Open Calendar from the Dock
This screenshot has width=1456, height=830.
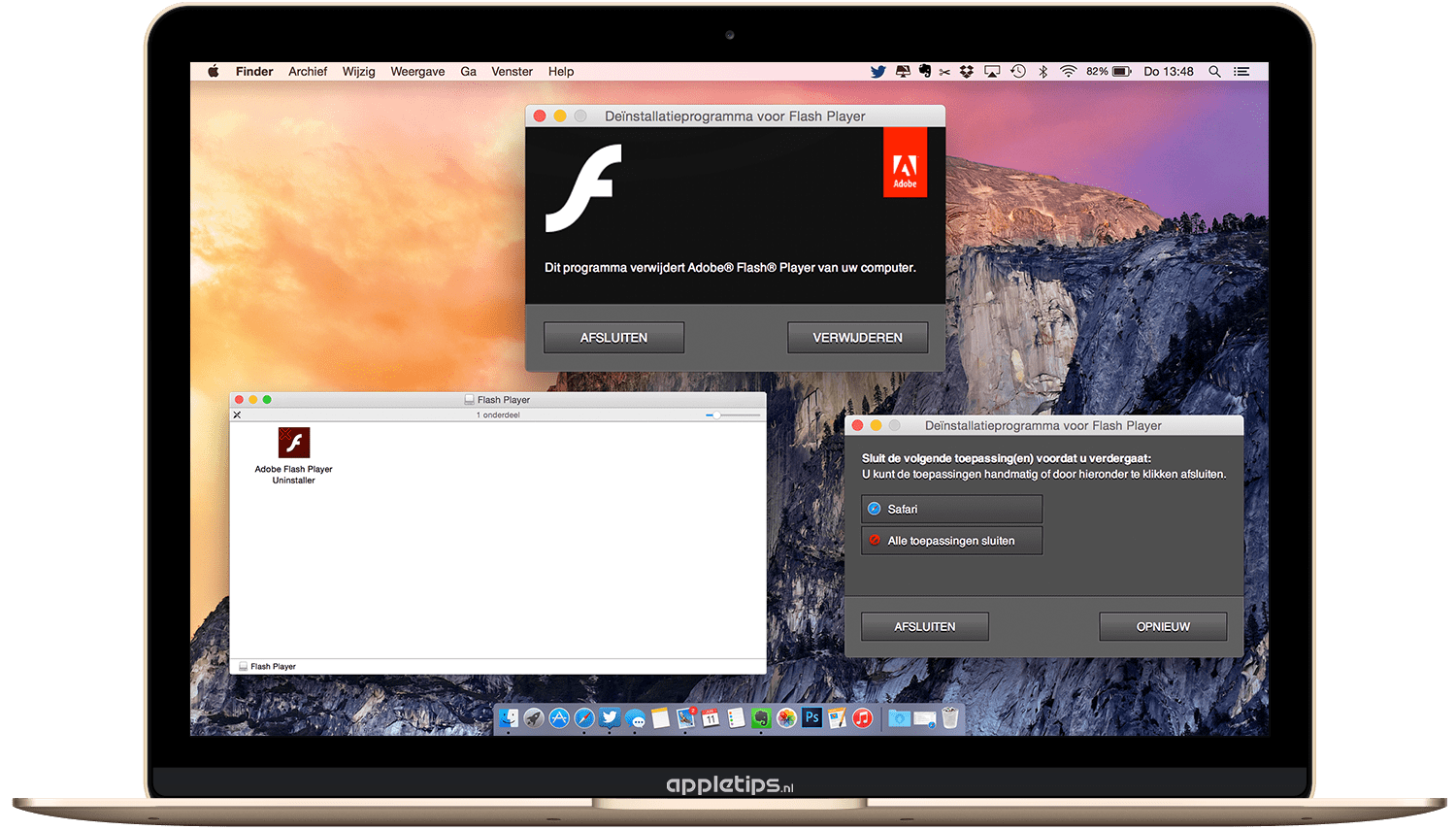711,718
